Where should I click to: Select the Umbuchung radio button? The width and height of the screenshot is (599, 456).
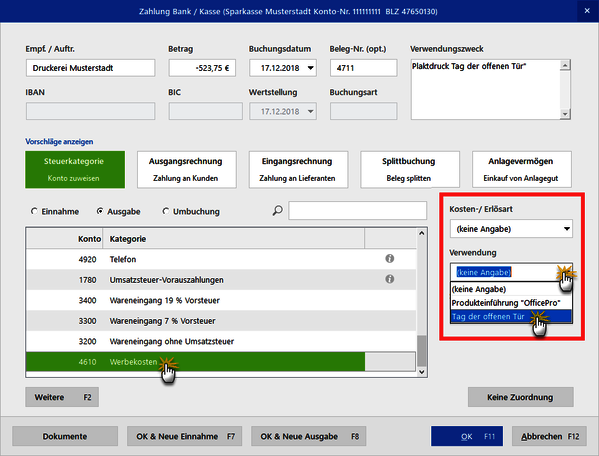click(166, 211)
